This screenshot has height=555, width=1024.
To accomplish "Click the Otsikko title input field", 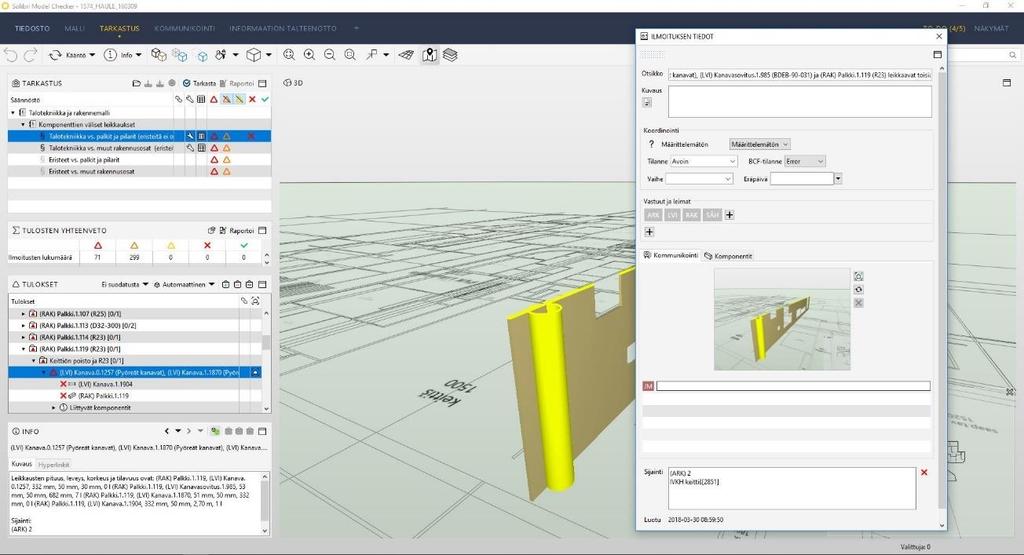I will (800, 74).
